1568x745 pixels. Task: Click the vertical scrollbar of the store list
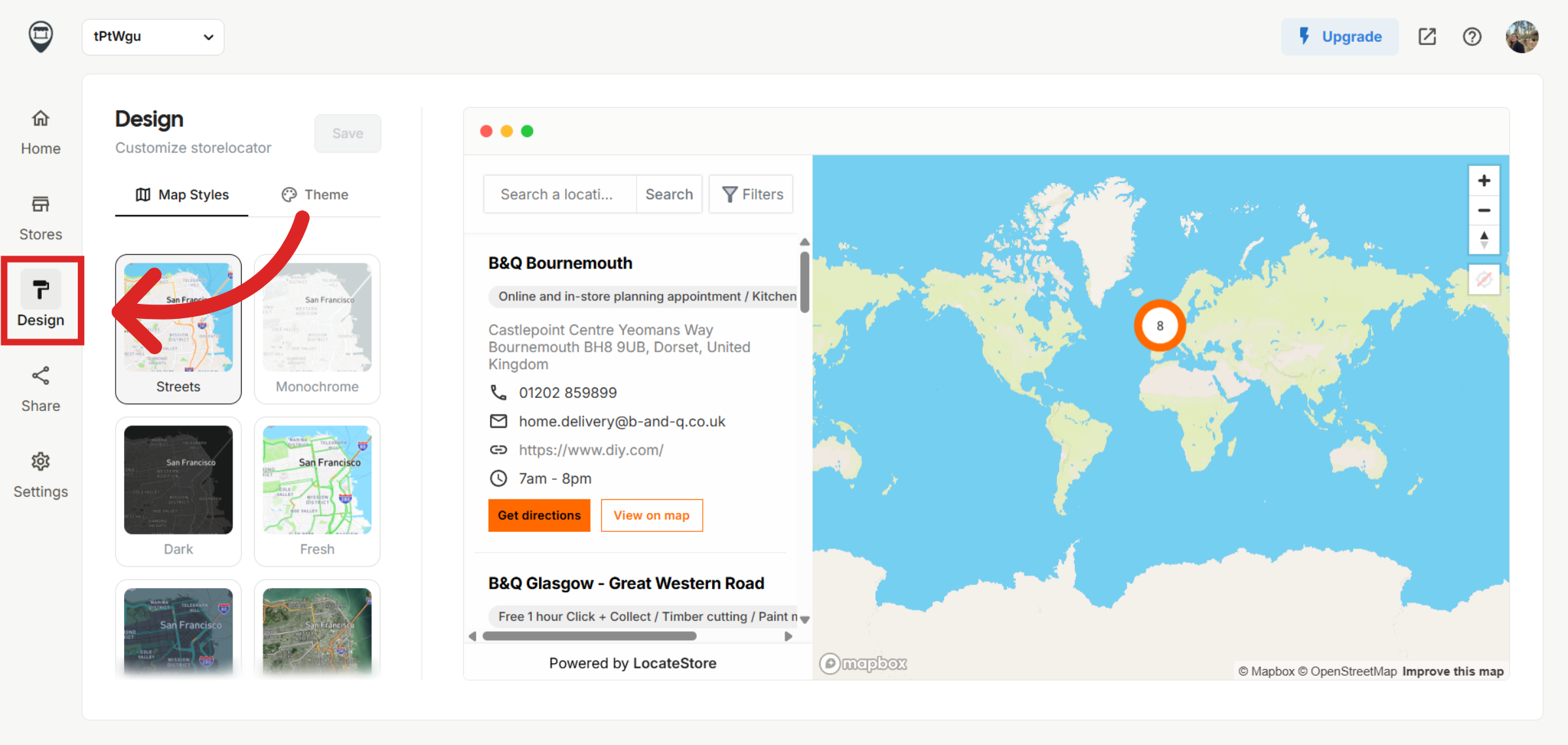[805, 282]
